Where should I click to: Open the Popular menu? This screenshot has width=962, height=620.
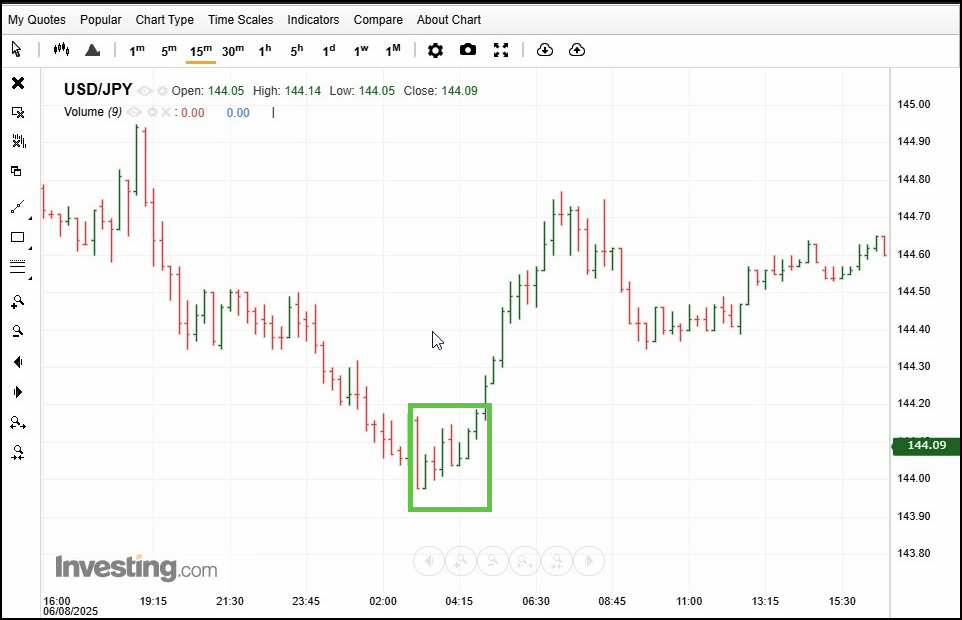pos(101,20)
